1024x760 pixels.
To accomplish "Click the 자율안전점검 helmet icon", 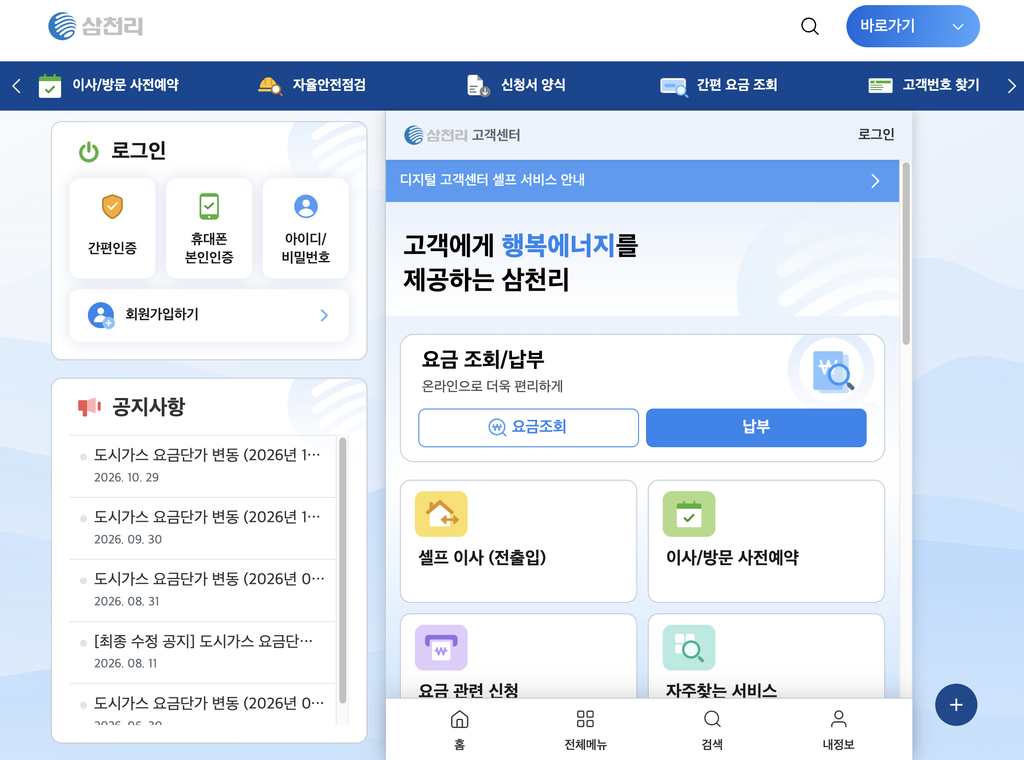I will click(x=270, y=86).
